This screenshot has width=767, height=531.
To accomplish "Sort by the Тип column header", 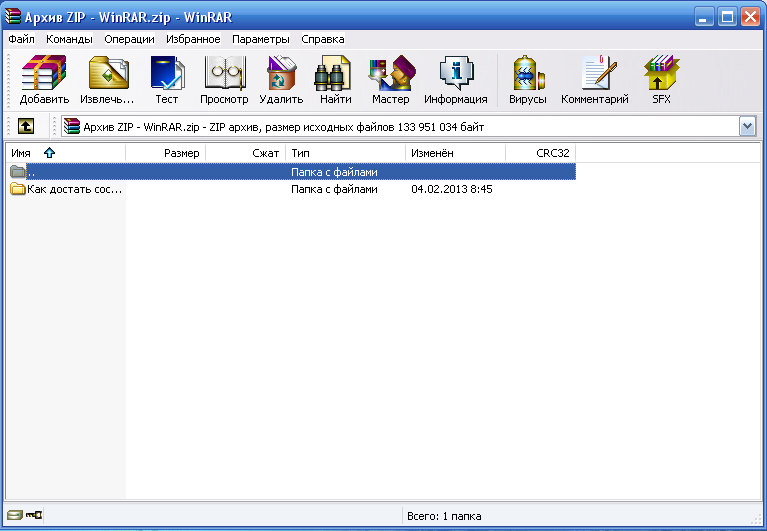I will coord(346,153).
